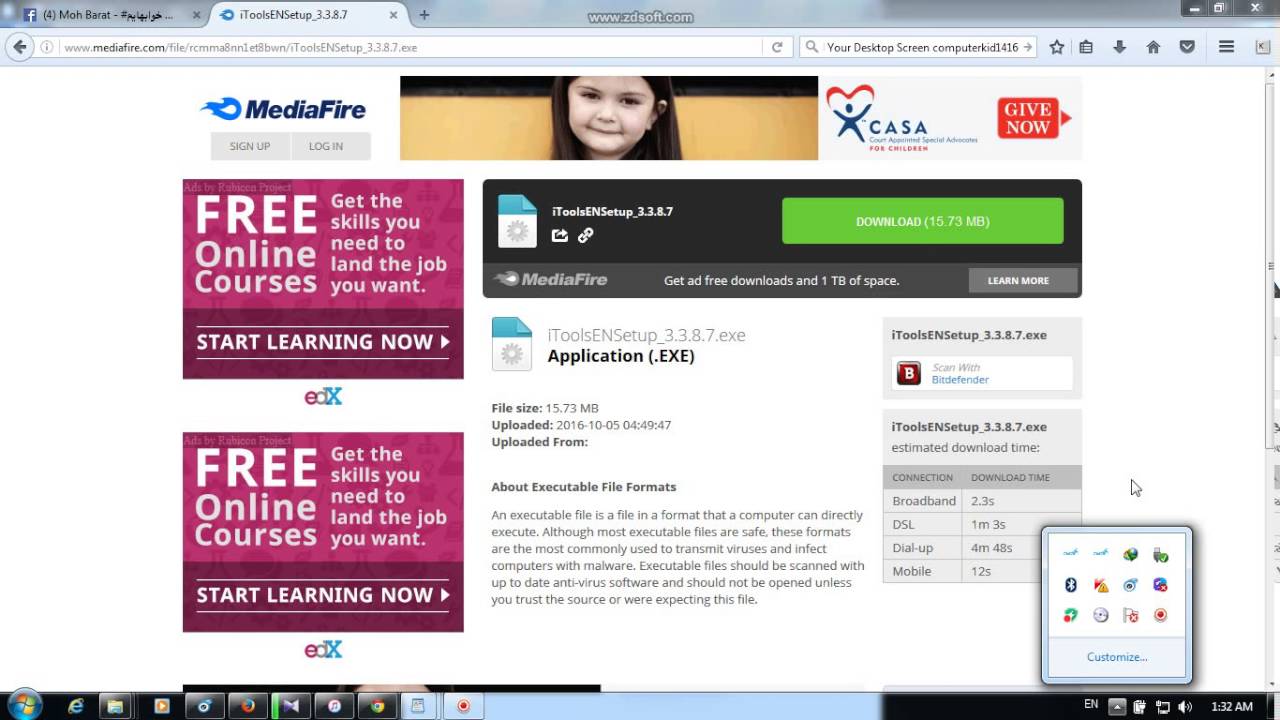Open the media player taskbar icon
Image resolution: width=1280 pixels, height=720 pixels.
tap(161, 705)
